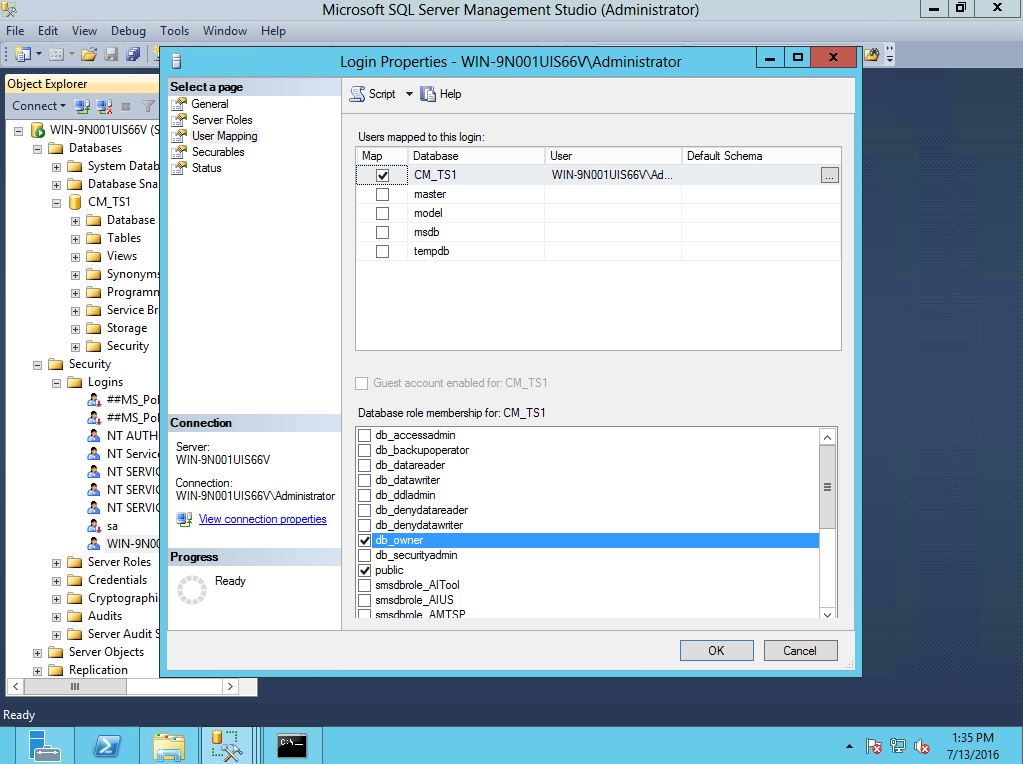Click the Status page icon
This screenshot has height=764, width=1023.
click(x=179, y=168)
